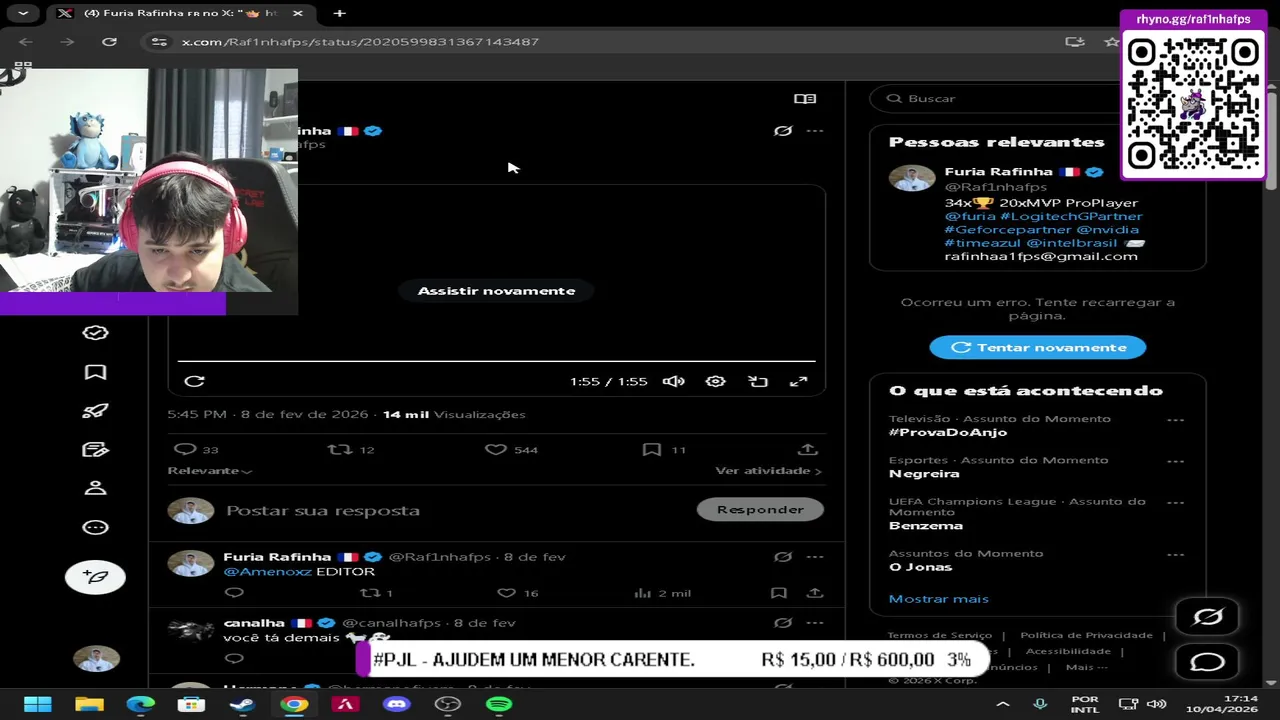Viewport: 1280px width, 720px height.
Task: Open Ver atividade link
Action: pyautogui.click(x=768, y=471)
